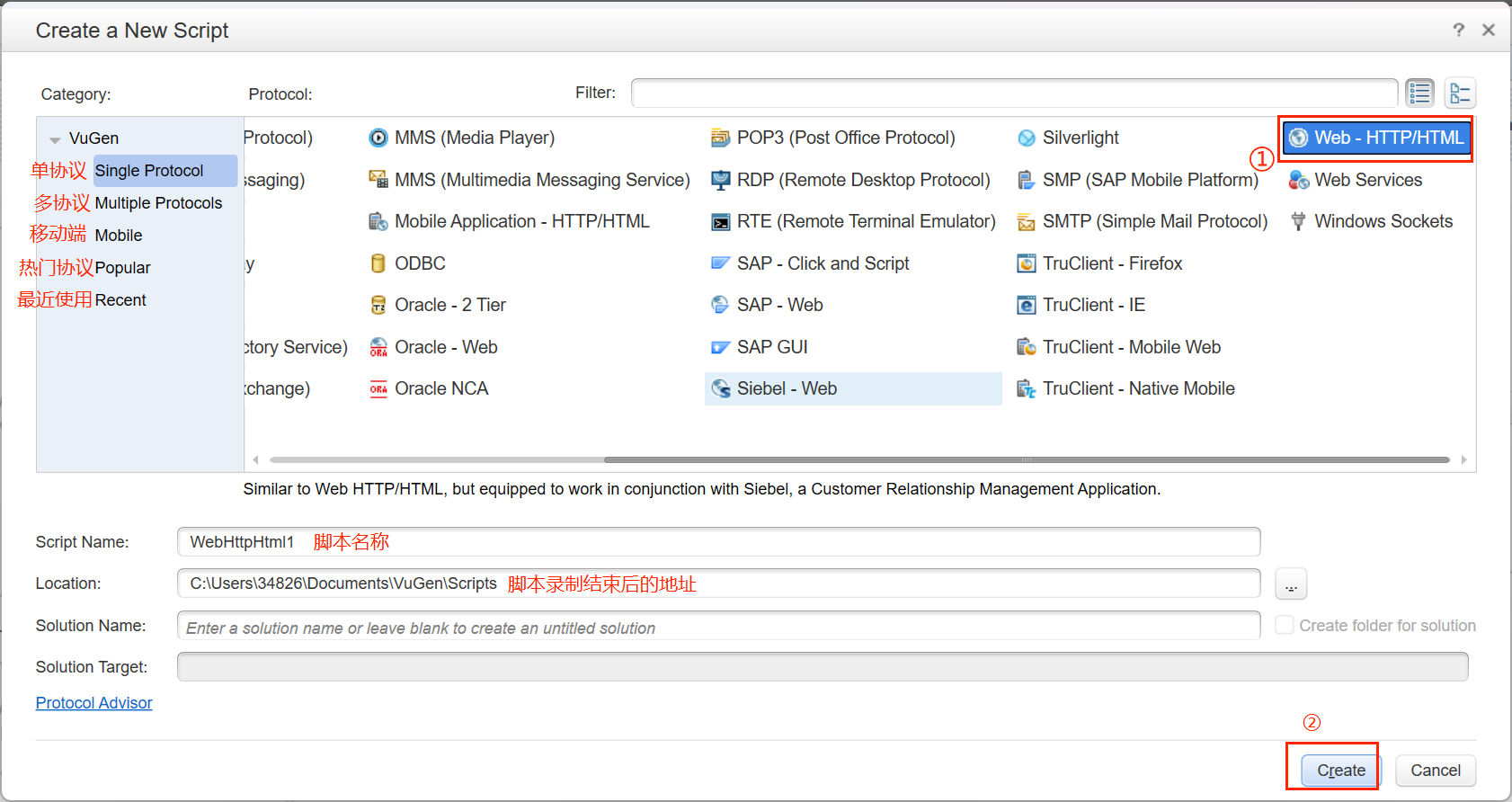Click the VuGen category label
The width and height of the screenshot is (1512, 802).
[x=93, y=138]
